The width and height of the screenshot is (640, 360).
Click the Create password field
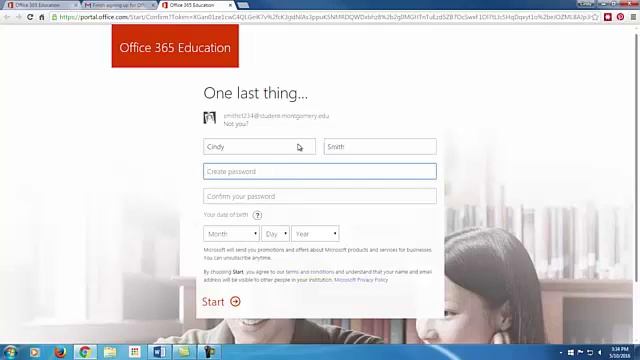pos(320,171)
